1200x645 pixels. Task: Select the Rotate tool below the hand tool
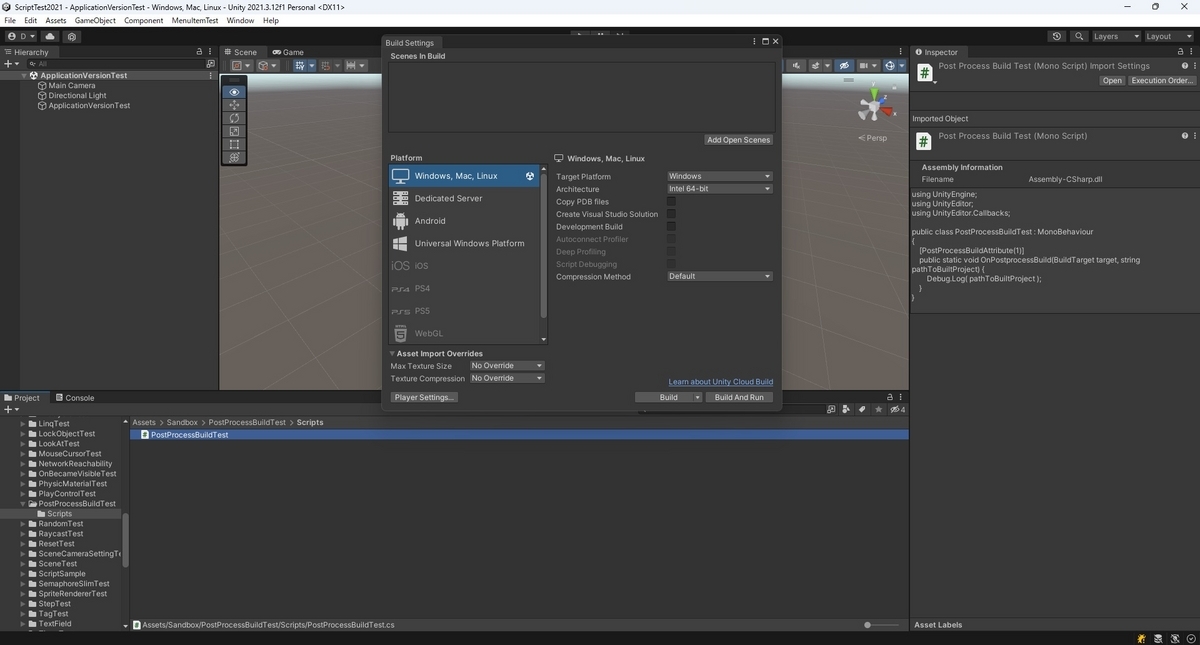234,118
